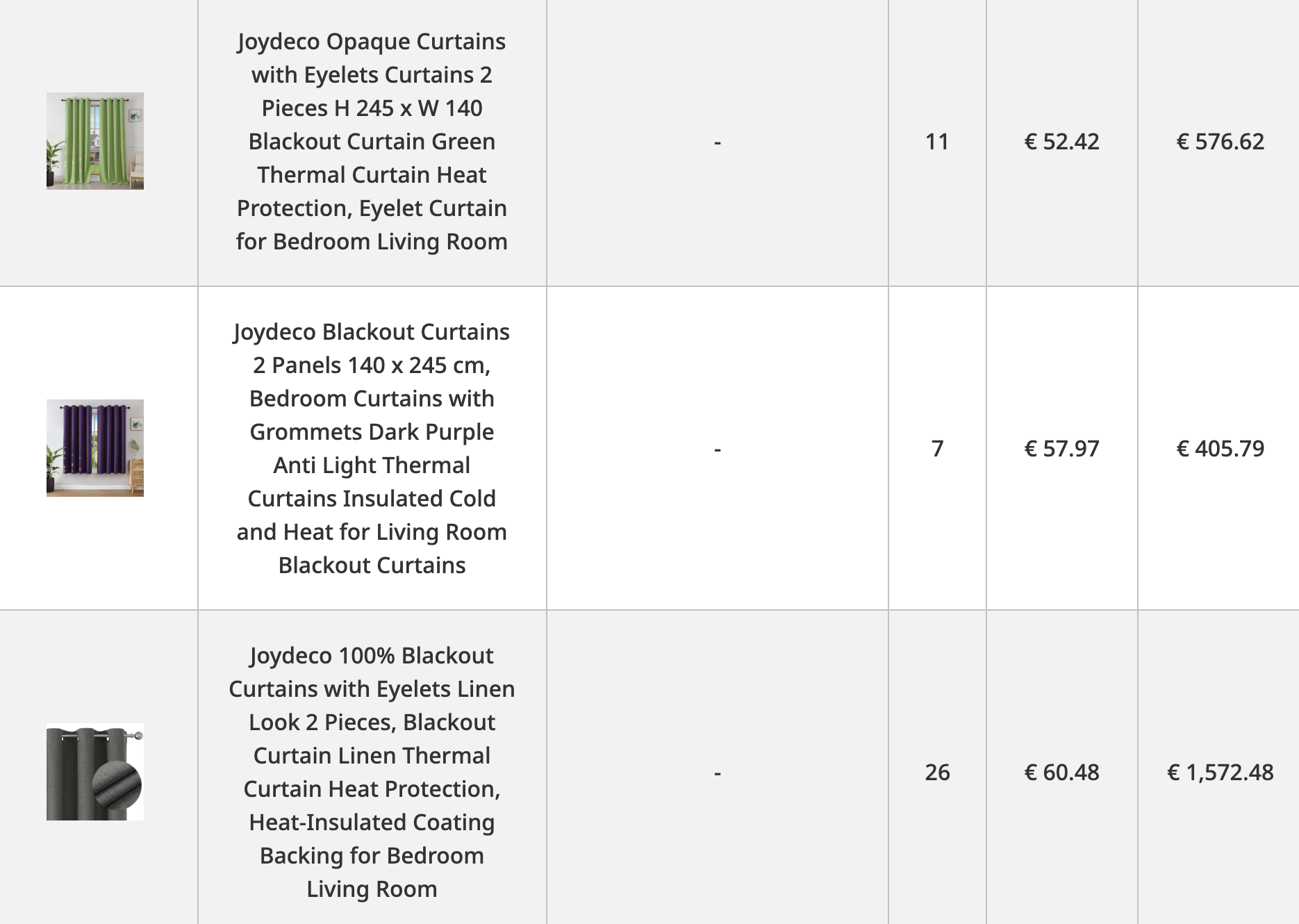Screen dimensions: 1299x924
Task: Click the unit price € 52.42
Action: pyautogui.click(x=1061, y=142)
